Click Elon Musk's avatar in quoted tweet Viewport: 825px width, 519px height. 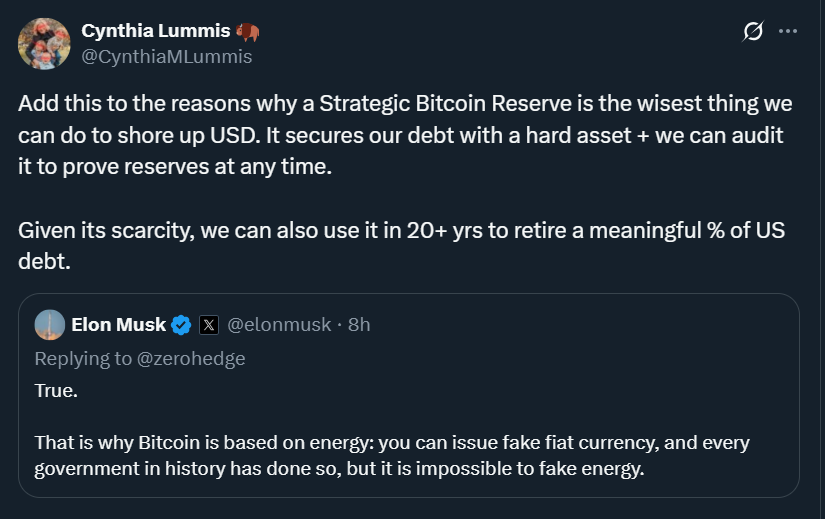click(x=50, y=324)
